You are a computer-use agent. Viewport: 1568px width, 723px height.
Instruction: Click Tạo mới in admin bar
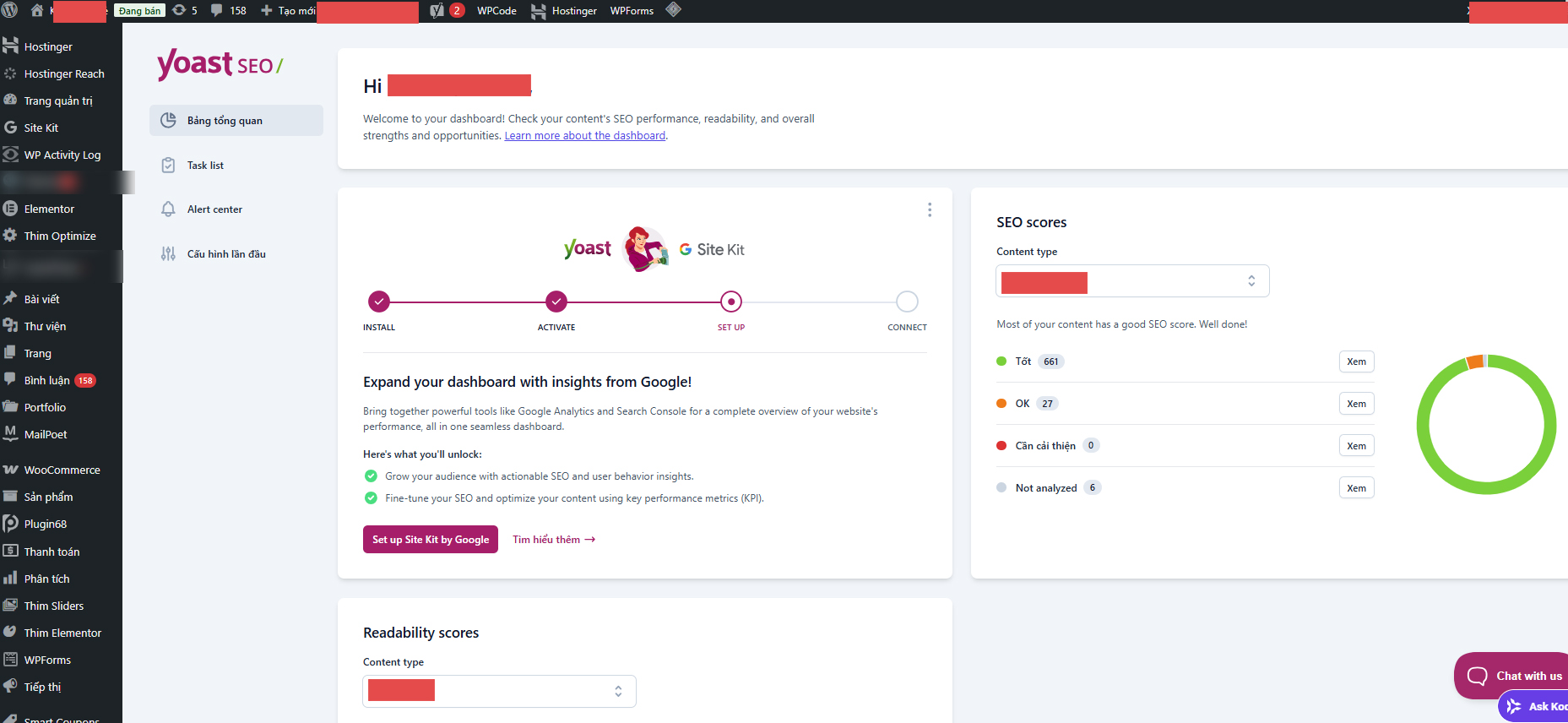tap(288, 10)
